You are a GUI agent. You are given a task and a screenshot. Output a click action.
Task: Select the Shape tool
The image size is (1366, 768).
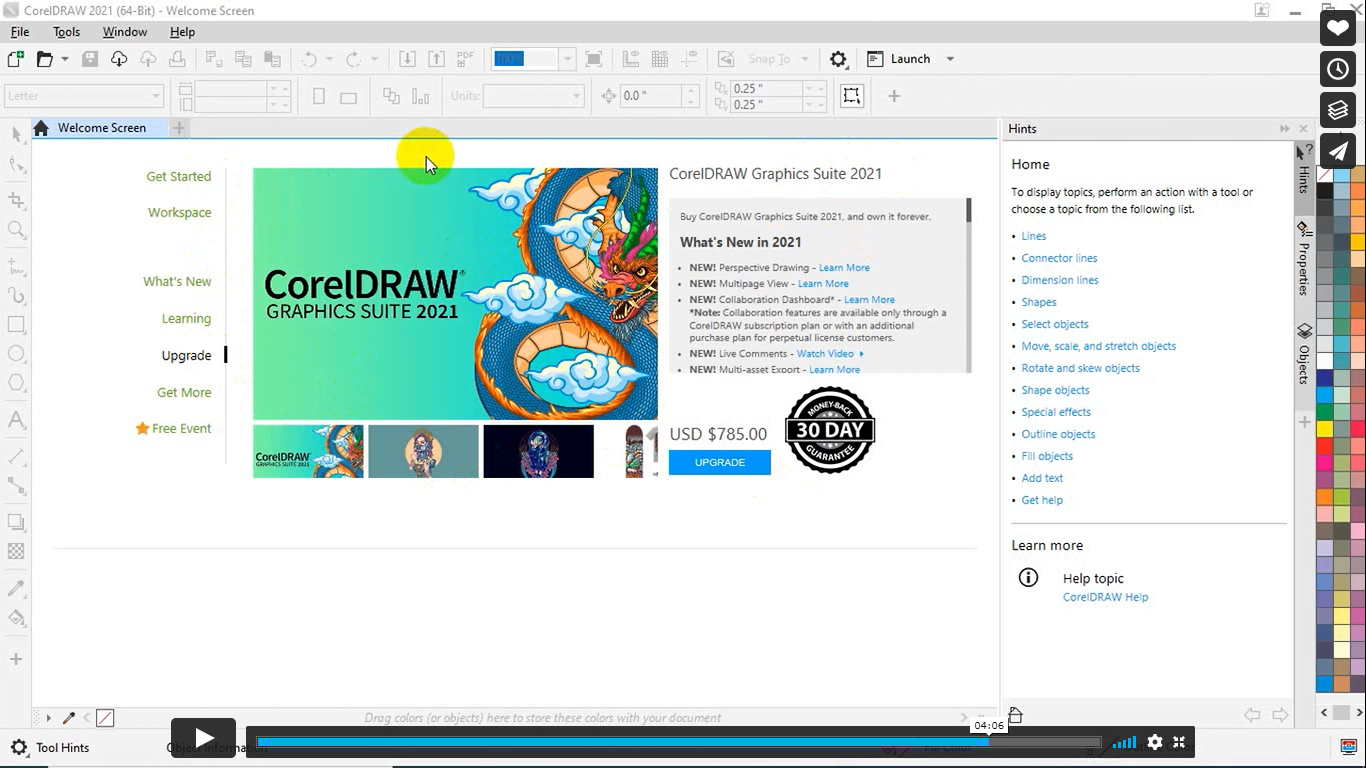click(x=16, y=164)
